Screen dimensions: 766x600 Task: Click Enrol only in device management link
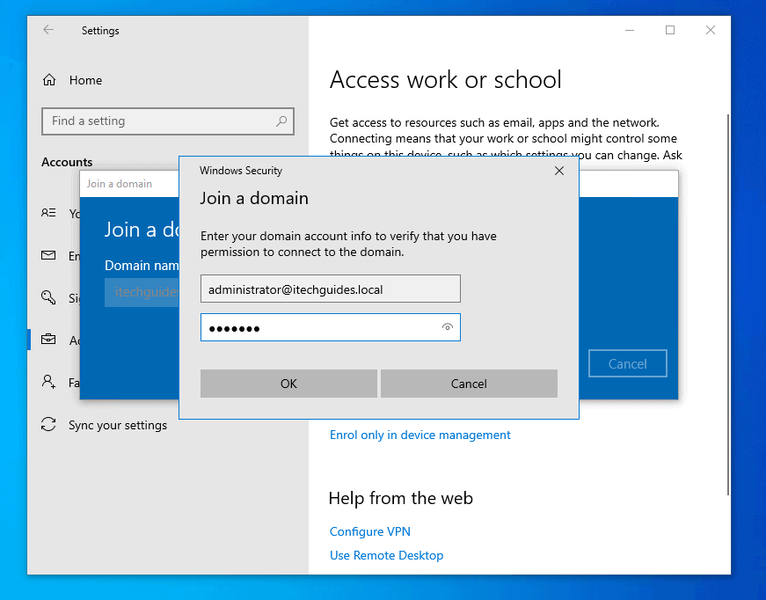click(420, 435)
